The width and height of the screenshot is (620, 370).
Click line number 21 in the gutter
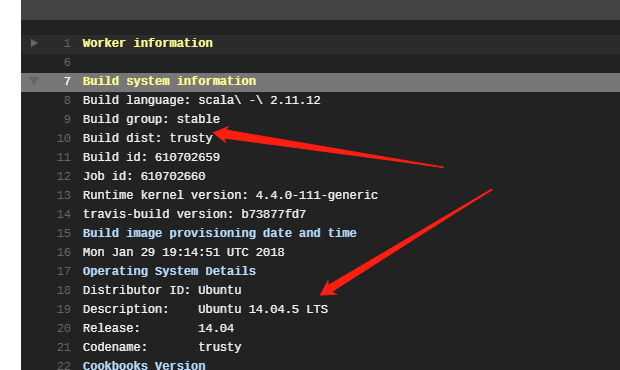point(64,347)
